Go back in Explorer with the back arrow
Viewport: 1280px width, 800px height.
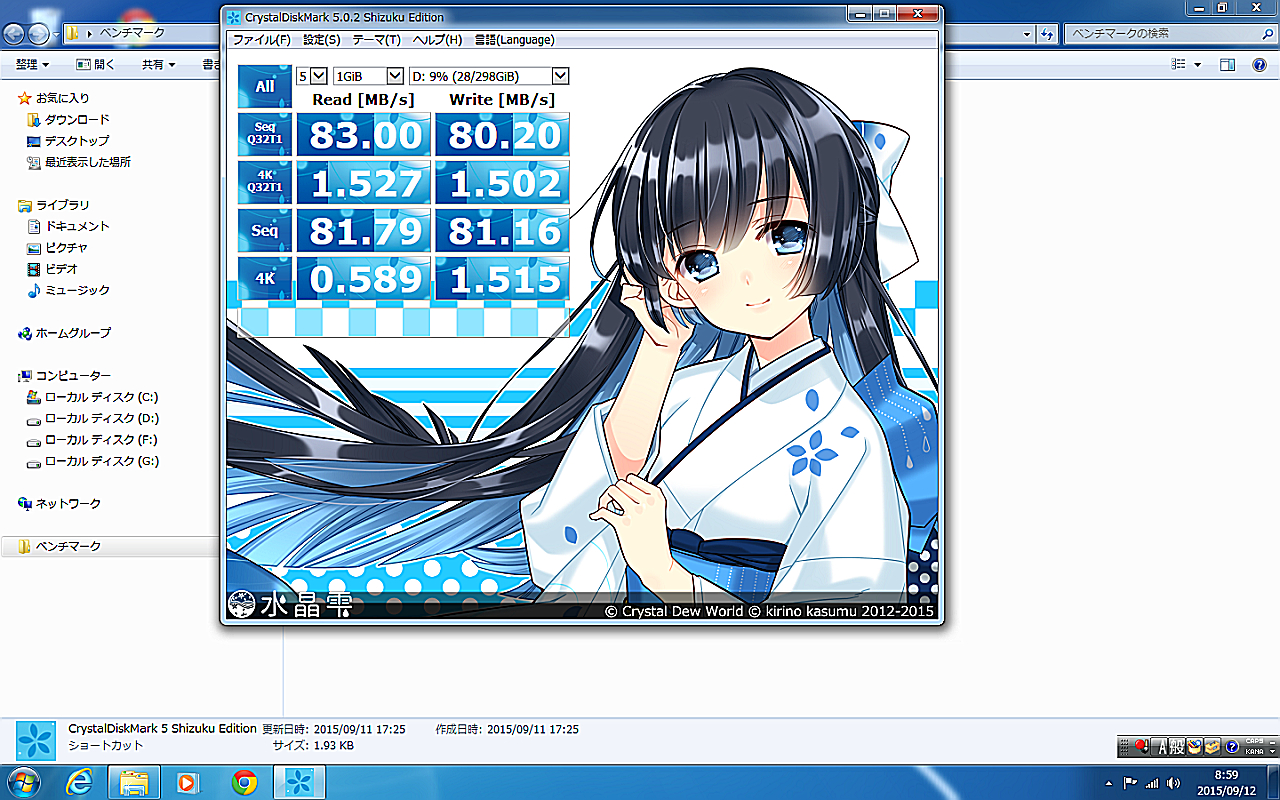click(15, 34)
